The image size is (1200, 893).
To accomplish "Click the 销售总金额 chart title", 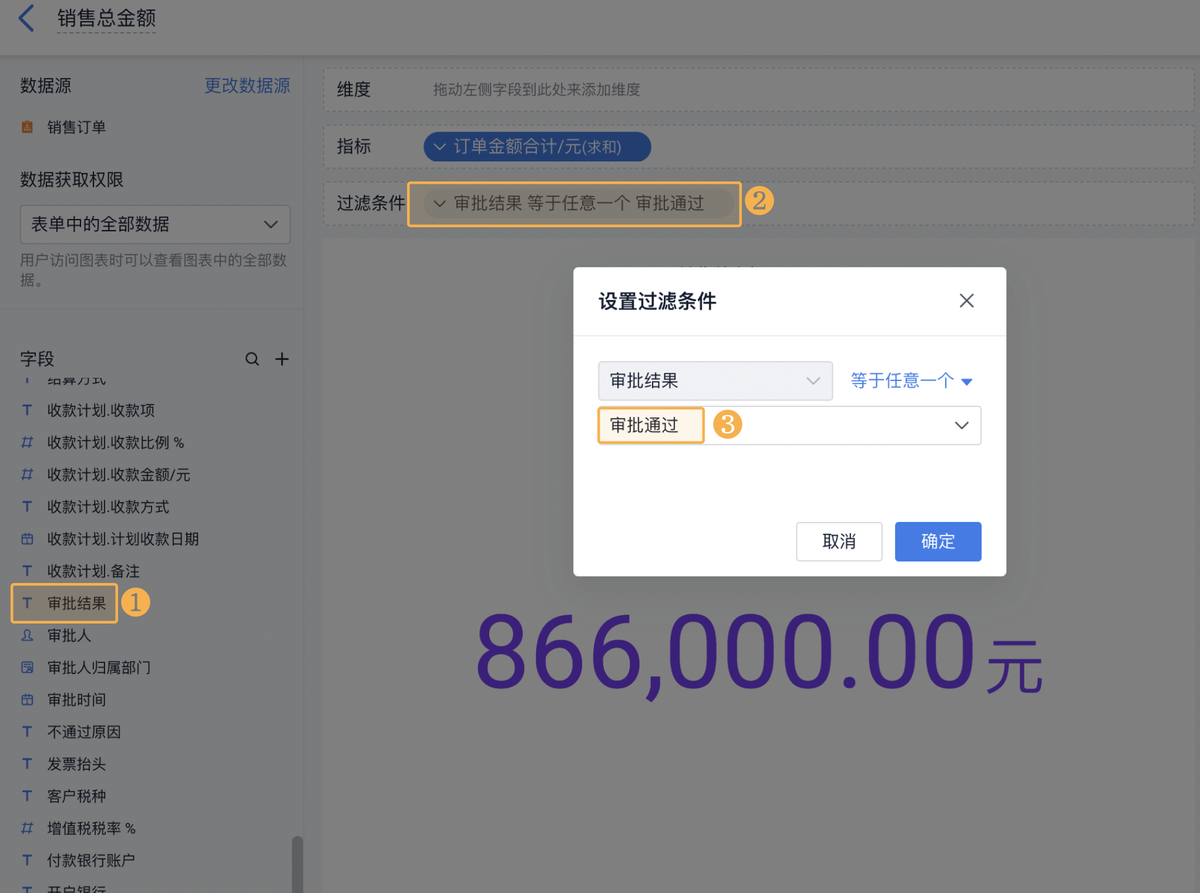I will point(106,18).
